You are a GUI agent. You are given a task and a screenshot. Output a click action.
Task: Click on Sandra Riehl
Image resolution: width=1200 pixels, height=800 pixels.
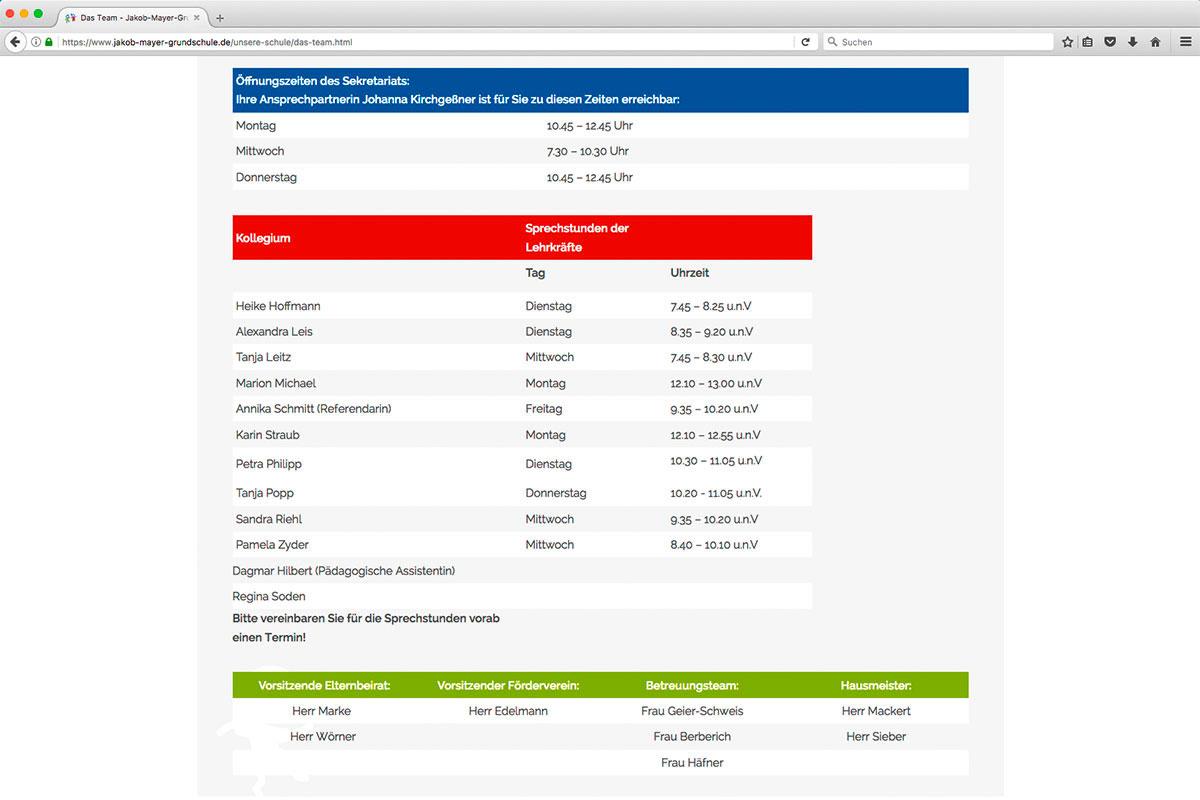pyautogui.click(x=269, y=519)
